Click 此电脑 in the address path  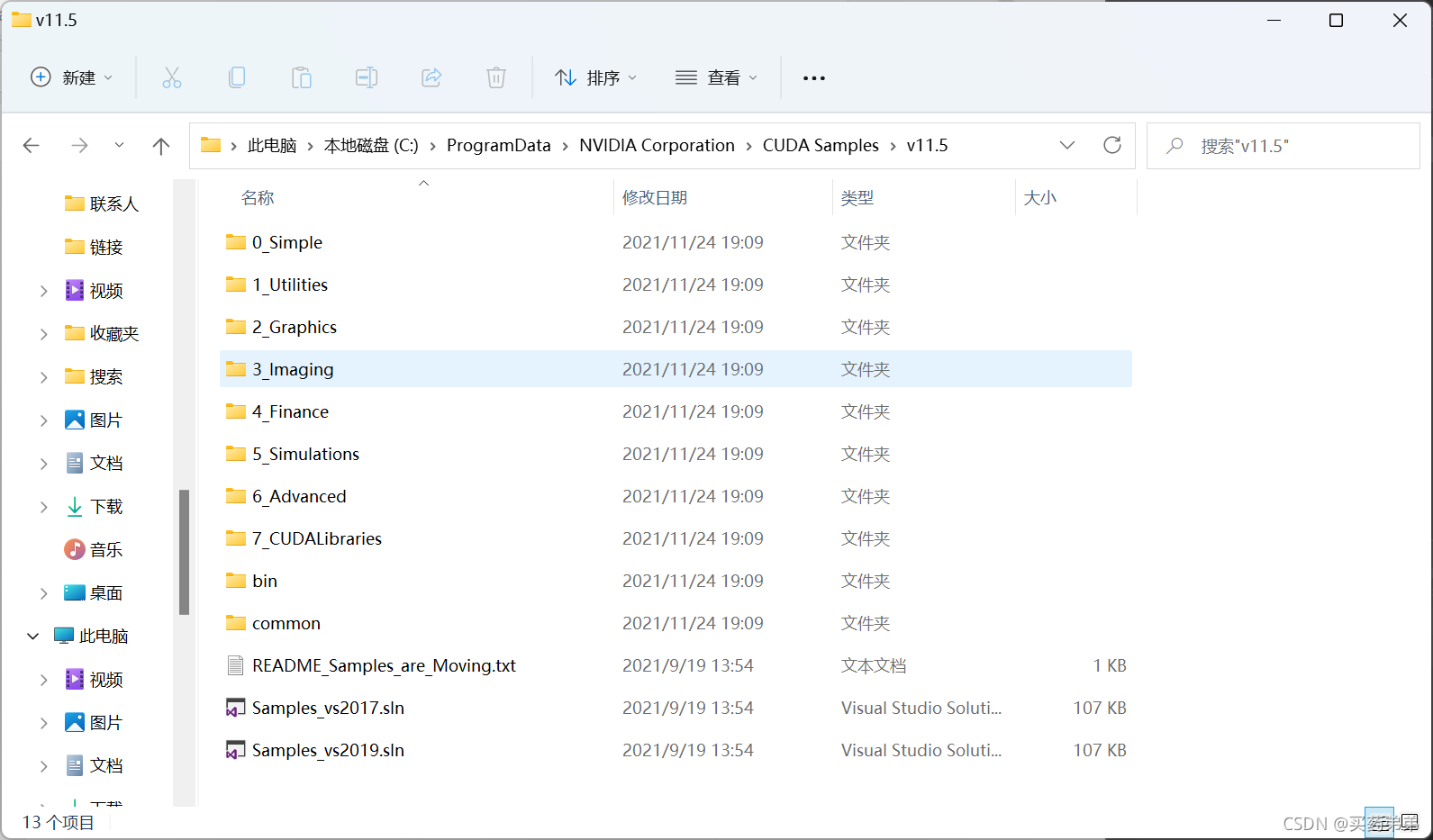[x=272, y=145]
